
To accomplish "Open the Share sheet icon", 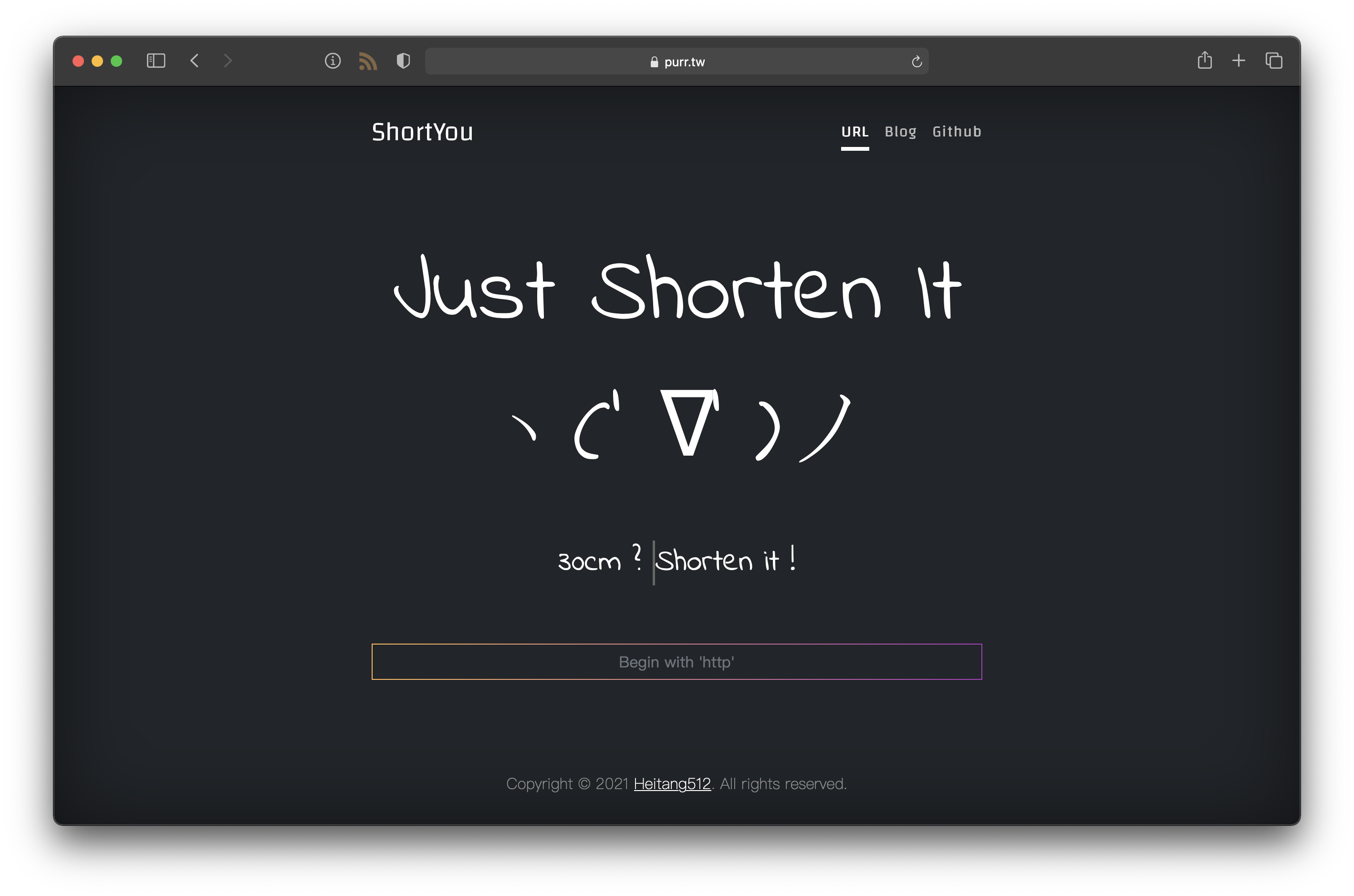I will point(1204,60).
